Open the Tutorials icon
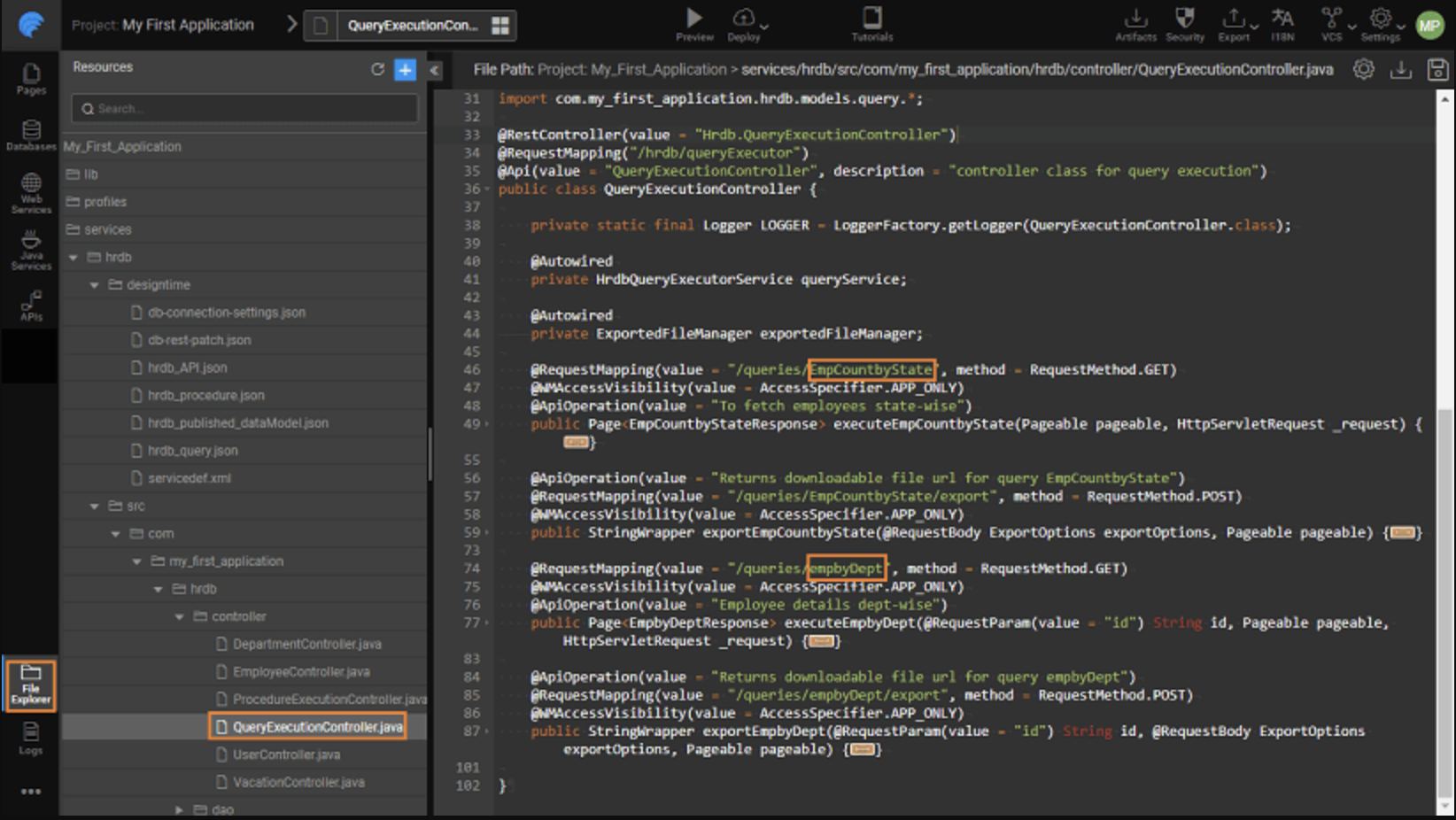Viewport: 1456px width, 820px height. 871,18
